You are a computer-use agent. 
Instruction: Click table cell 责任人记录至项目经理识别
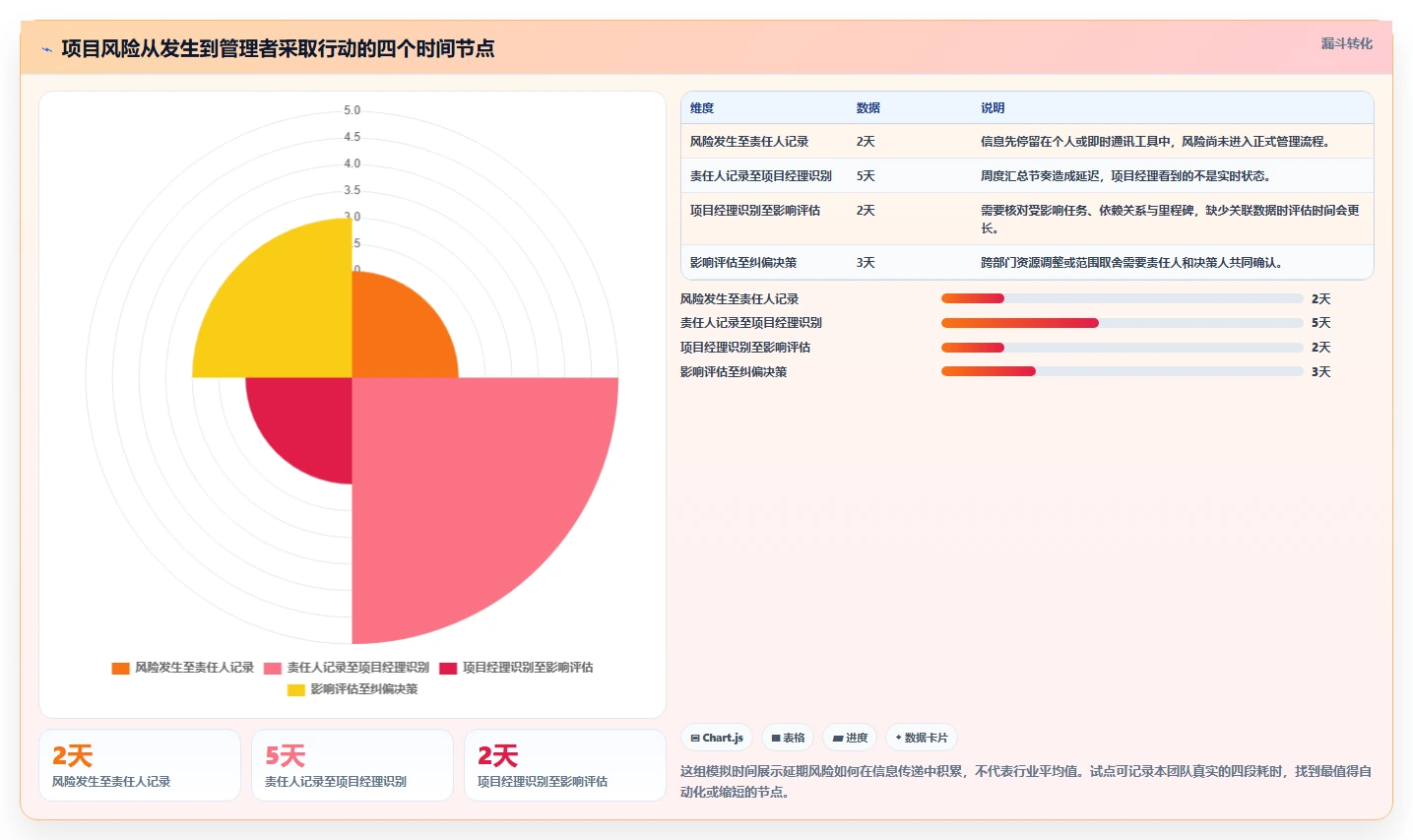click(761, 176)
